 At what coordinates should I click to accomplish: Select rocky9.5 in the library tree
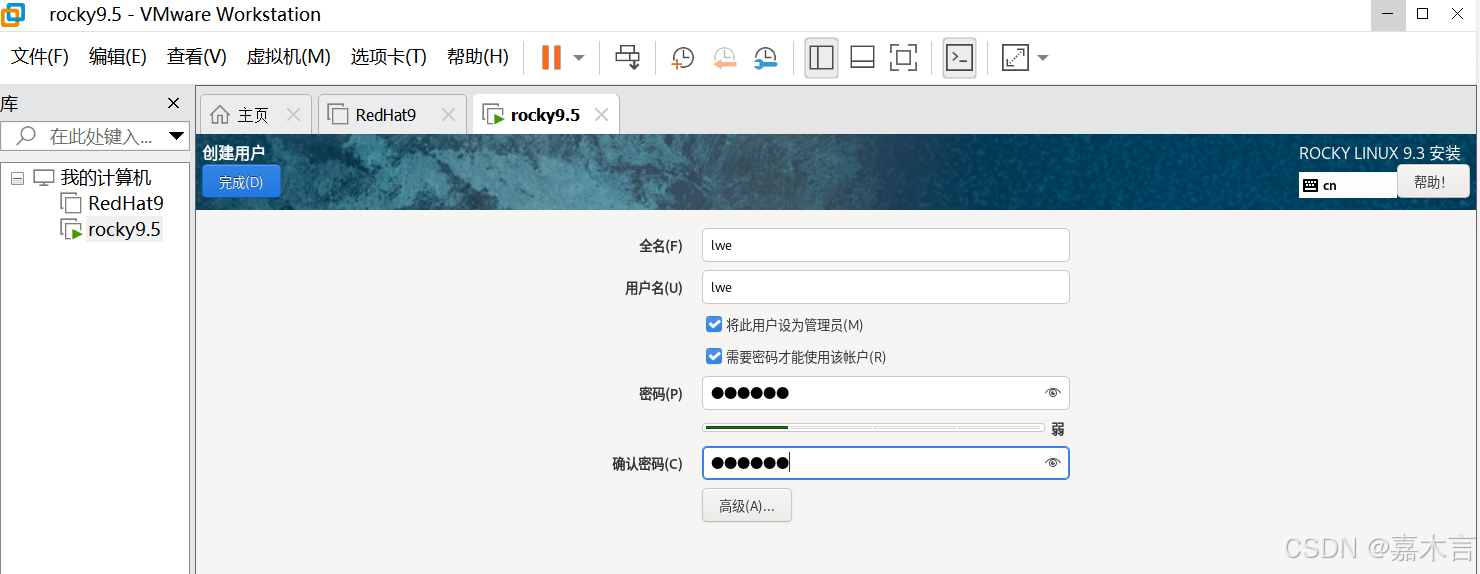pos(125,230)
